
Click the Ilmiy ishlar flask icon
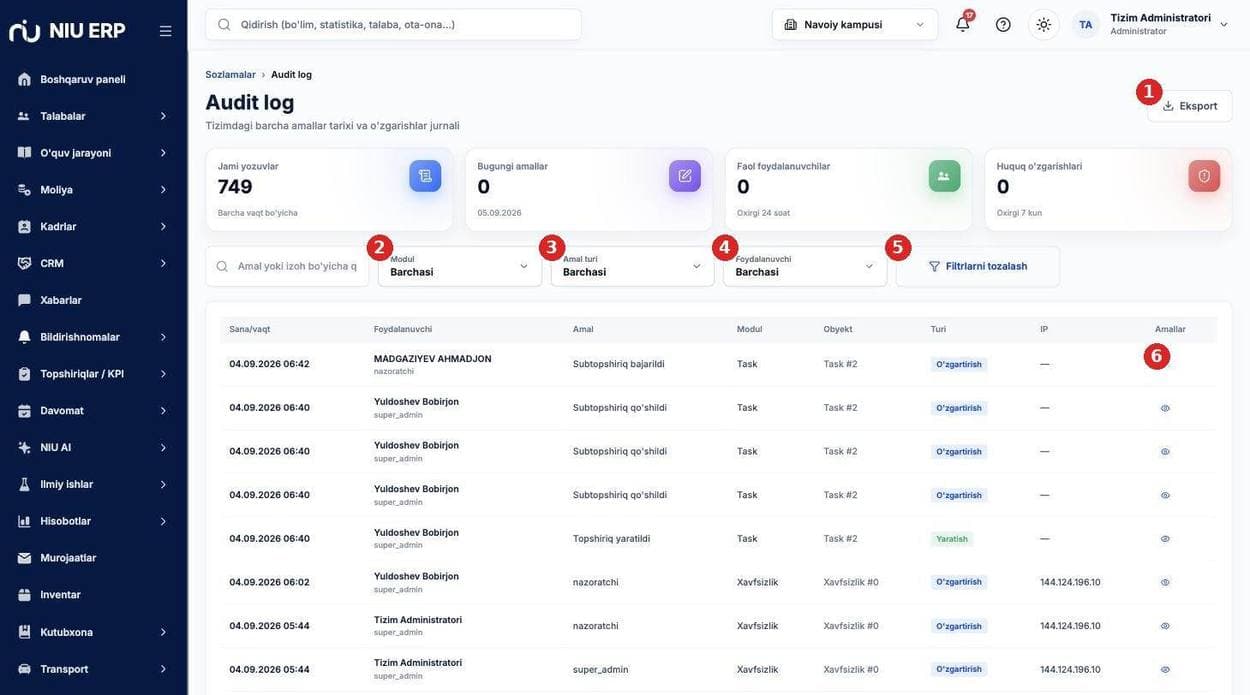(24, 484)
